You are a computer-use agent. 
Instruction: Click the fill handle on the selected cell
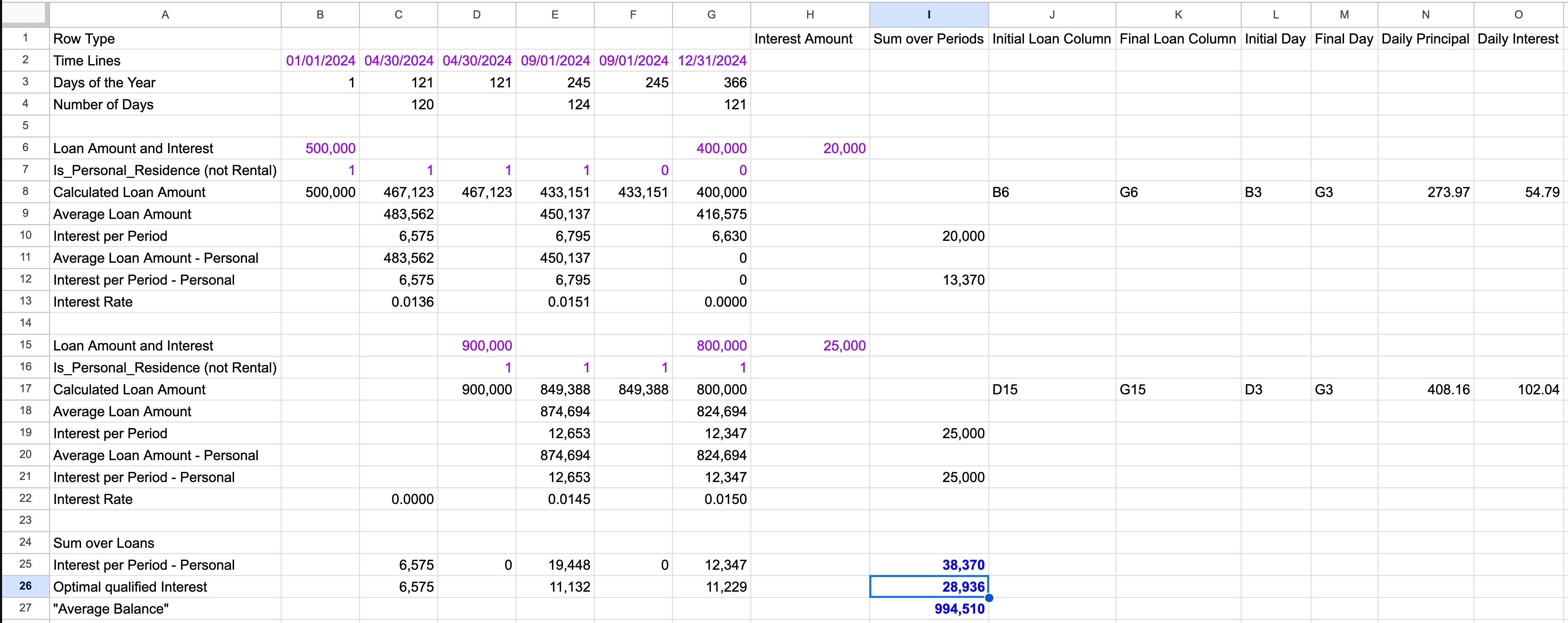(989, 598)
